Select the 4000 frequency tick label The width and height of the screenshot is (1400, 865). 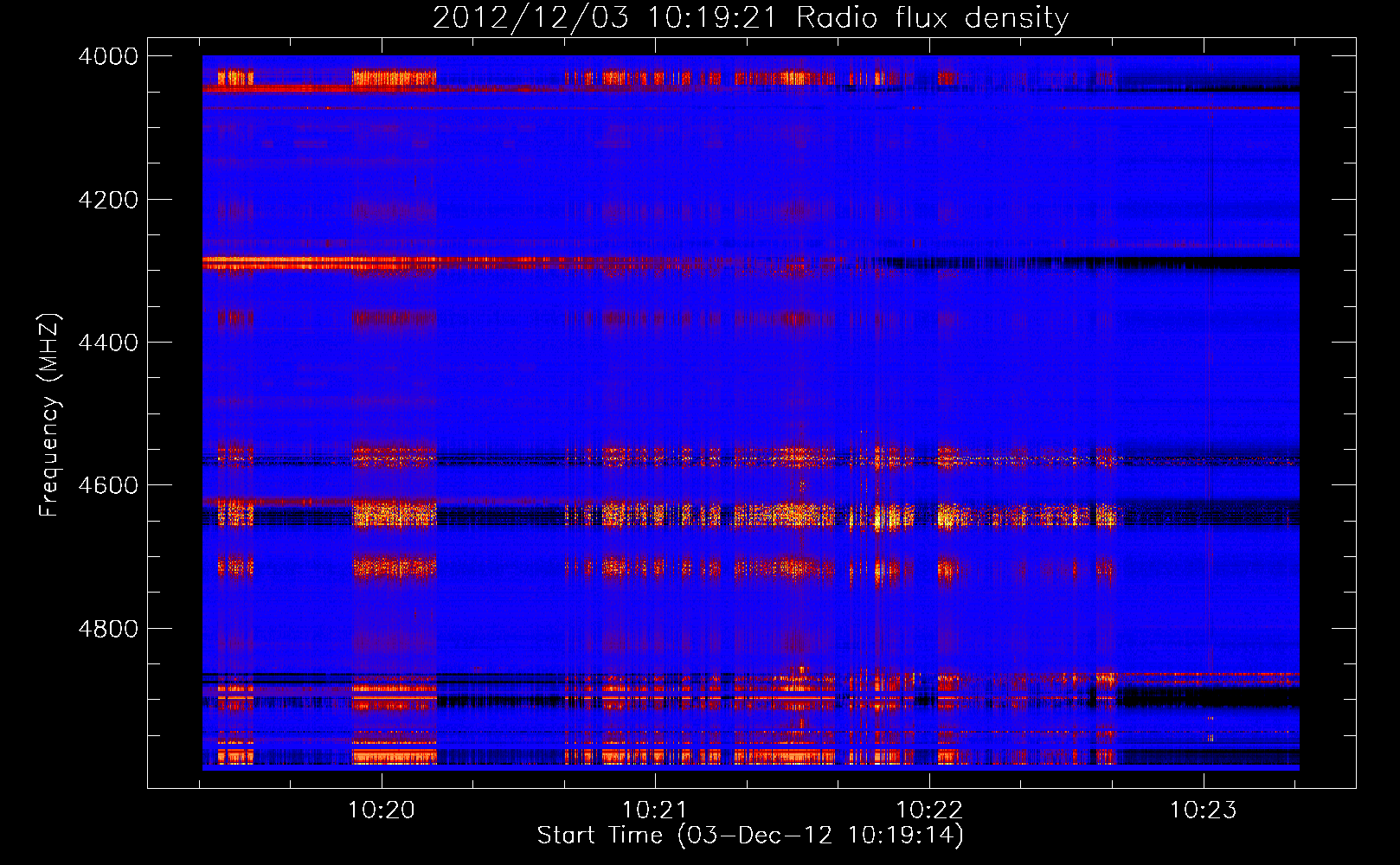point(108,56)
